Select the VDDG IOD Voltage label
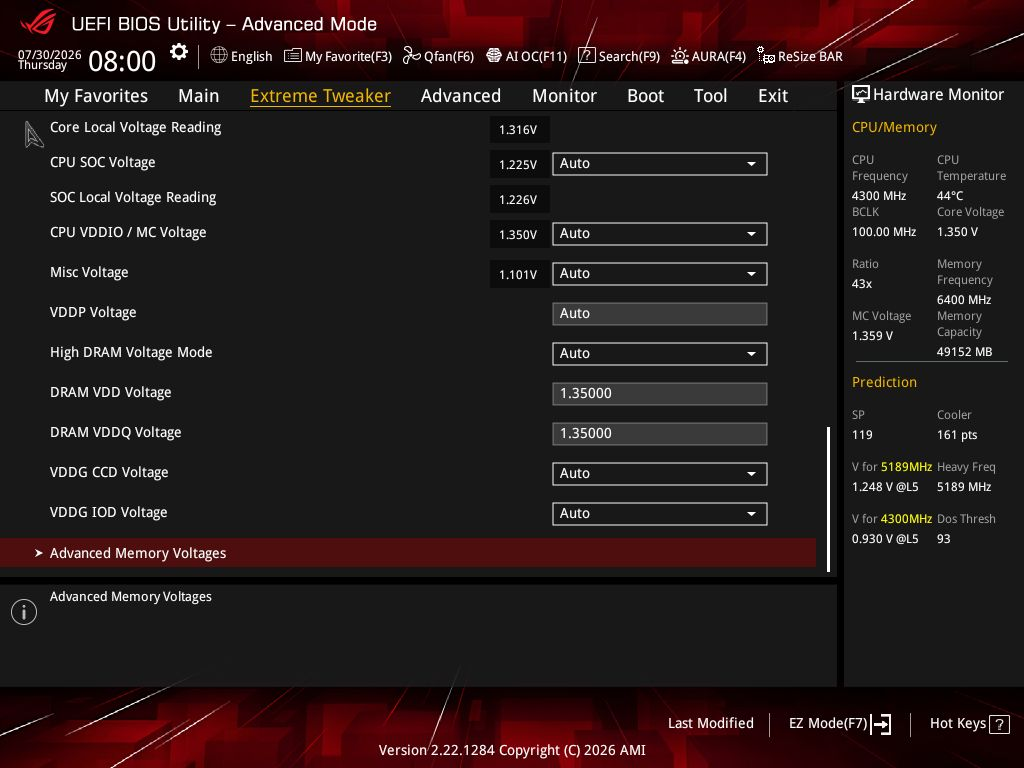This screenshot has width=1024, height=768. [108, 513]
